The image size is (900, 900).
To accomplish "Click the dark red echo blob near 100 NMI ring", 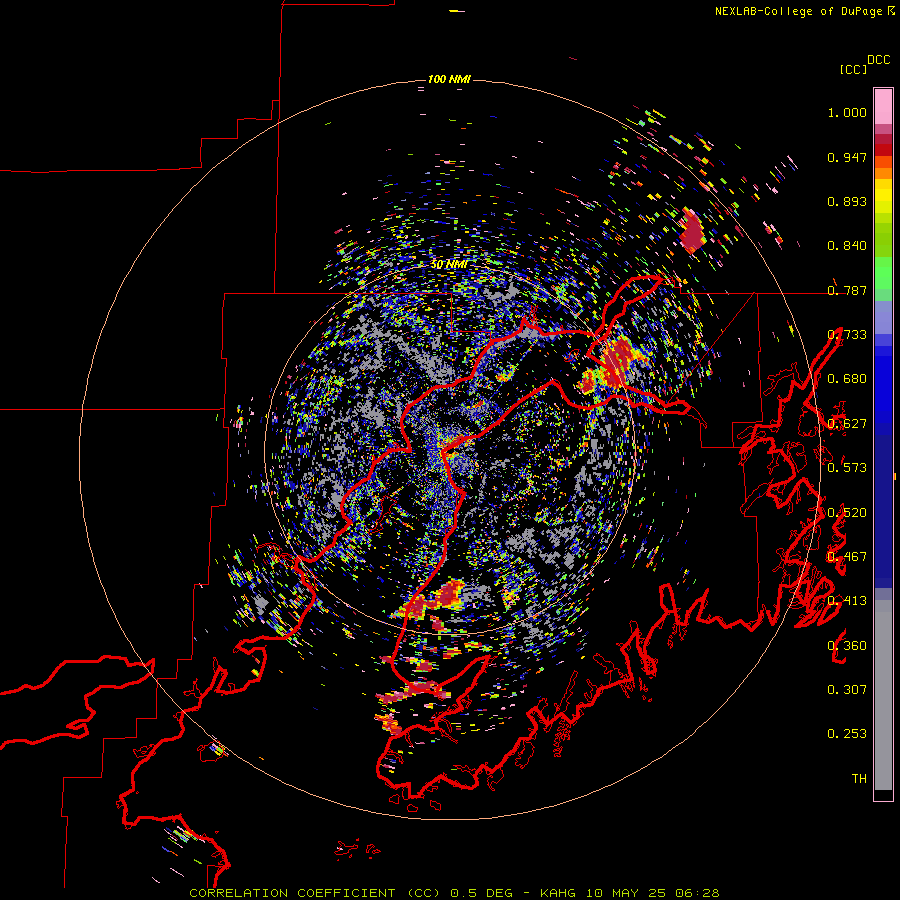I will pos(692,231).
